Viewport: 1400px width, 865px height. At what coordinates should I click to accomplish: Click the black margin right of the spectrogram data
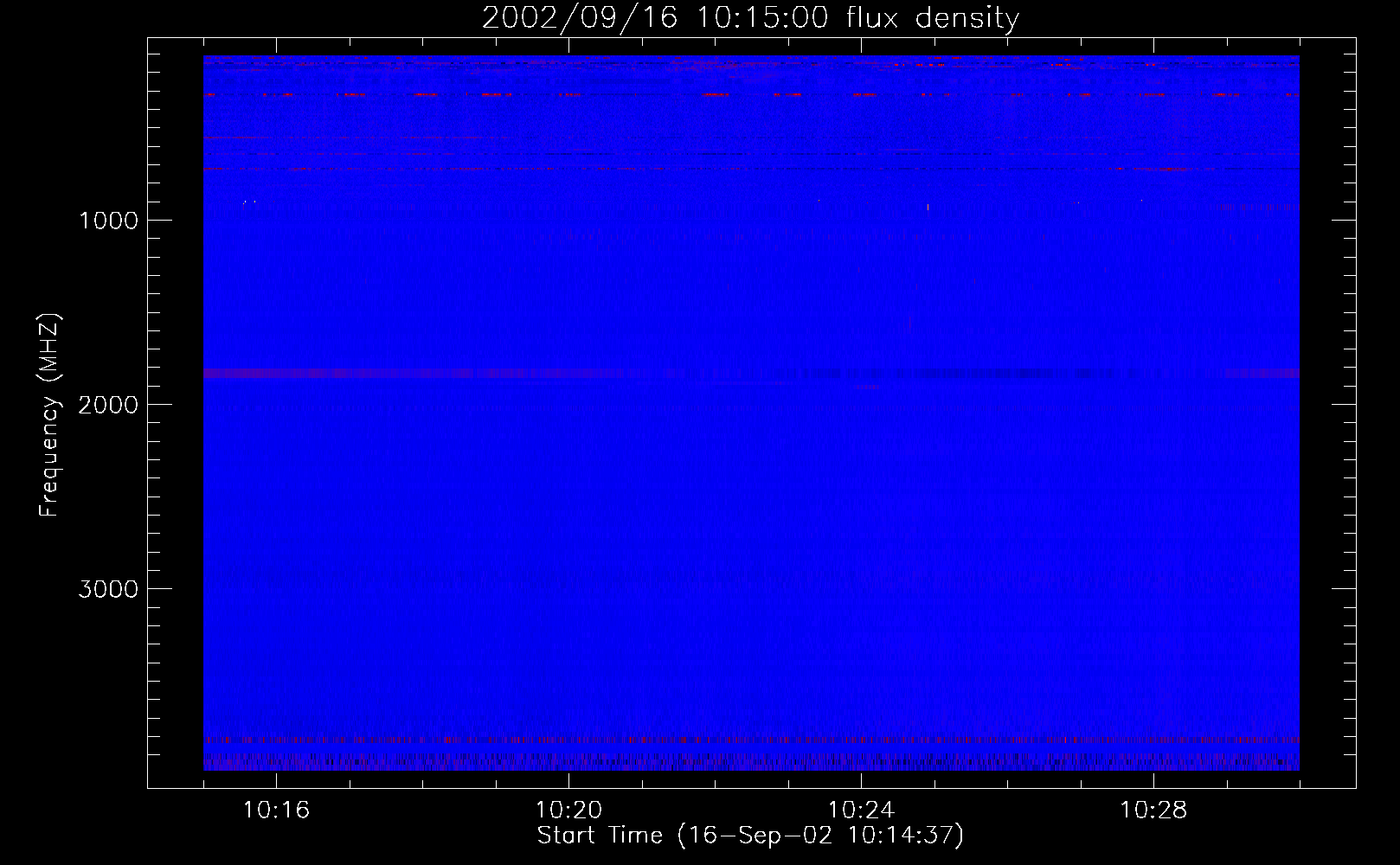tap(1326, 415)
